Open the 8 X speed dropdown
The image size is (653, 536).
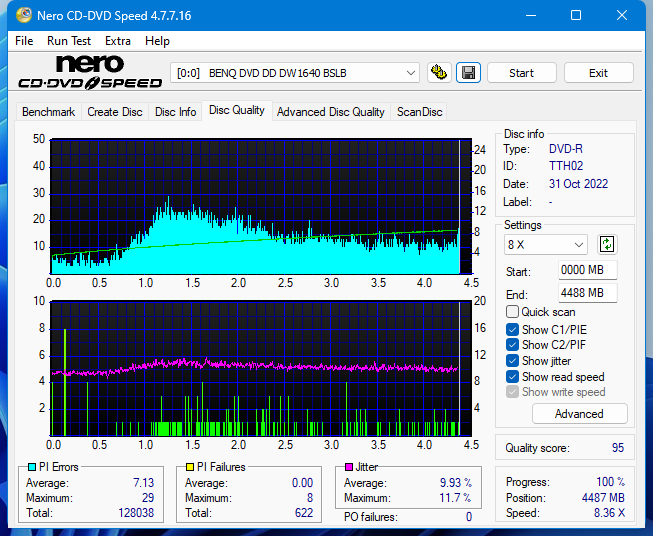546,244
